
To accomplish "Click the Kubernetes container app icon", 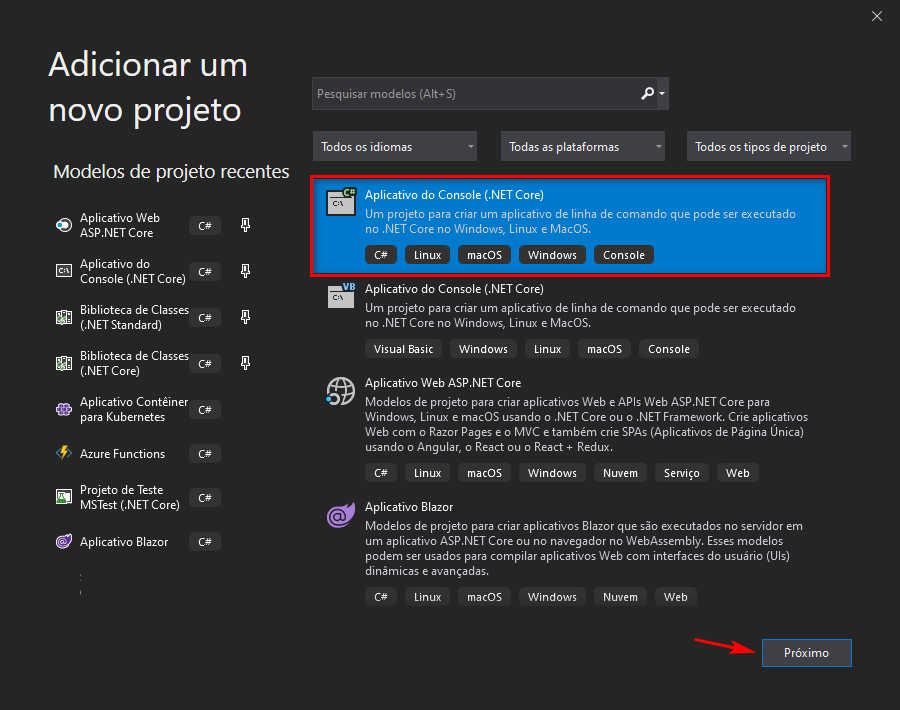I will (x=63, y=409).
